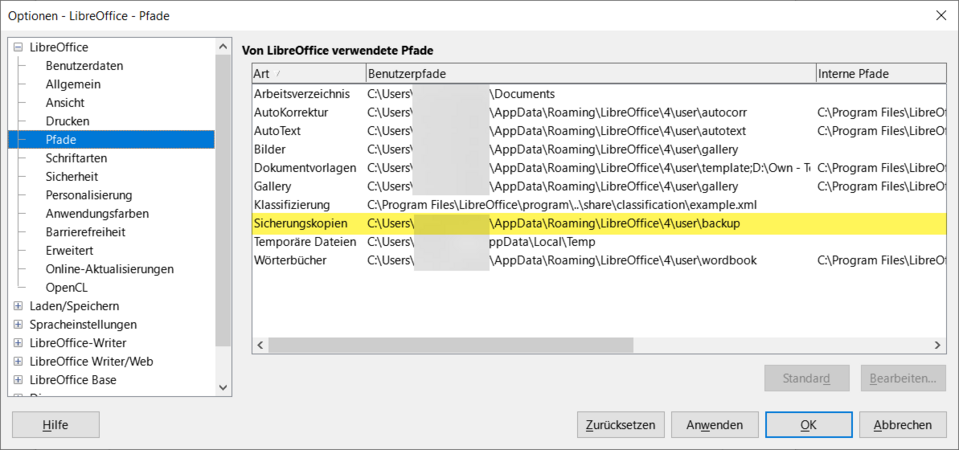Open Erweitert settings

coord(68,251)
